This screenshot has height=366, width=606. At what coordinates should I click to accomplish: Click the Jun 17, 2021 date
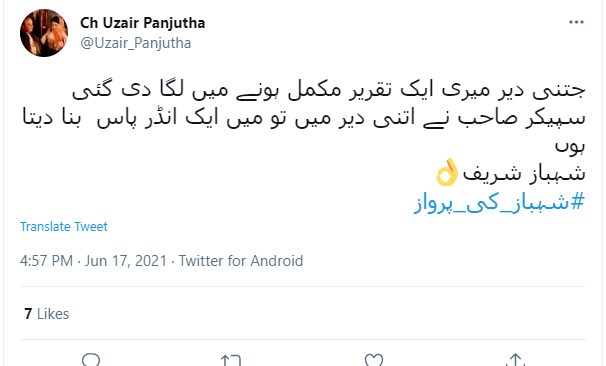click(x=126, y=261)
